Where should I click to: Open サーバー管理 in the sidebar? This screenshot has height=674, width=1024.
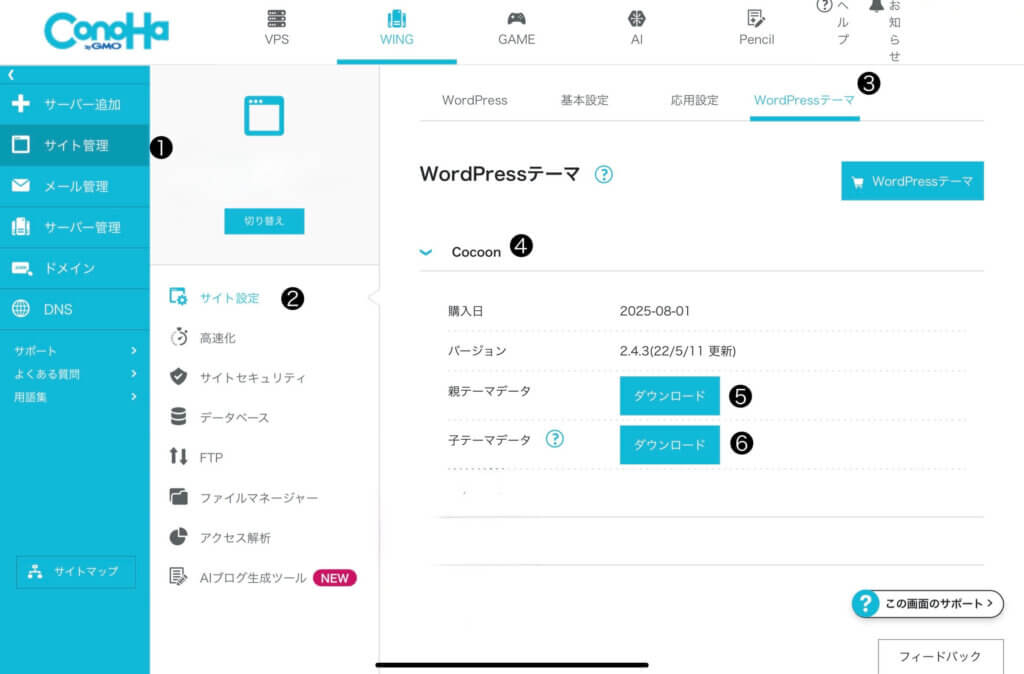pos(74,227)
